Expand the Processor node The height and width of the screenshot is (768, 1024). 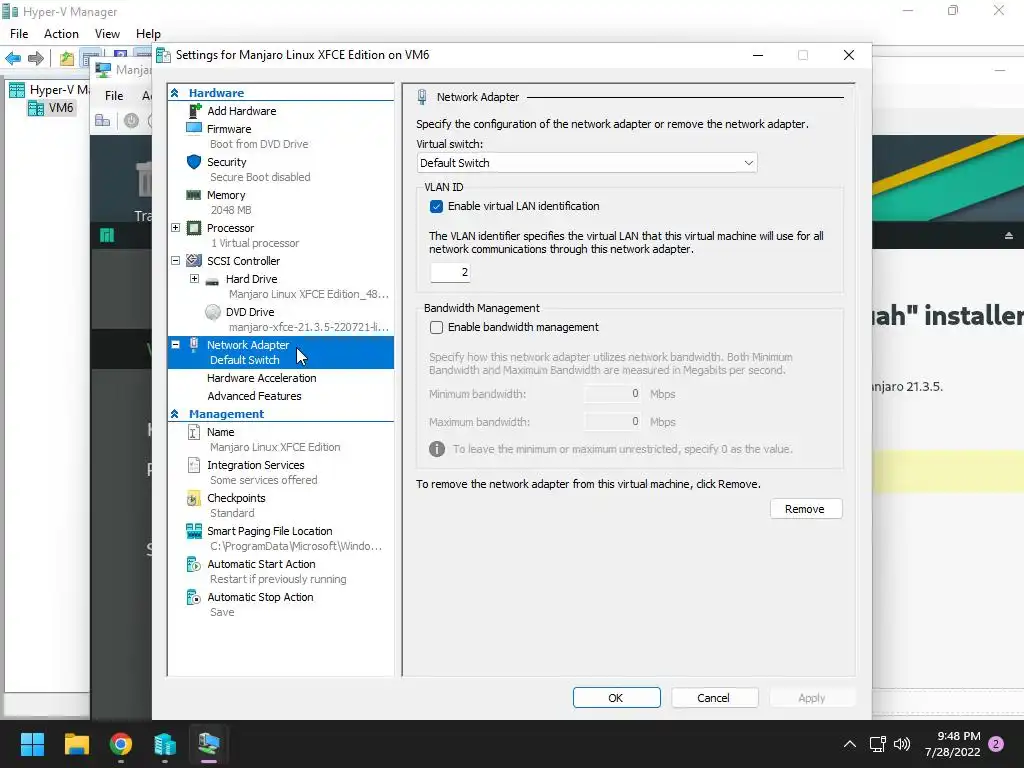(x=175, y=227)
